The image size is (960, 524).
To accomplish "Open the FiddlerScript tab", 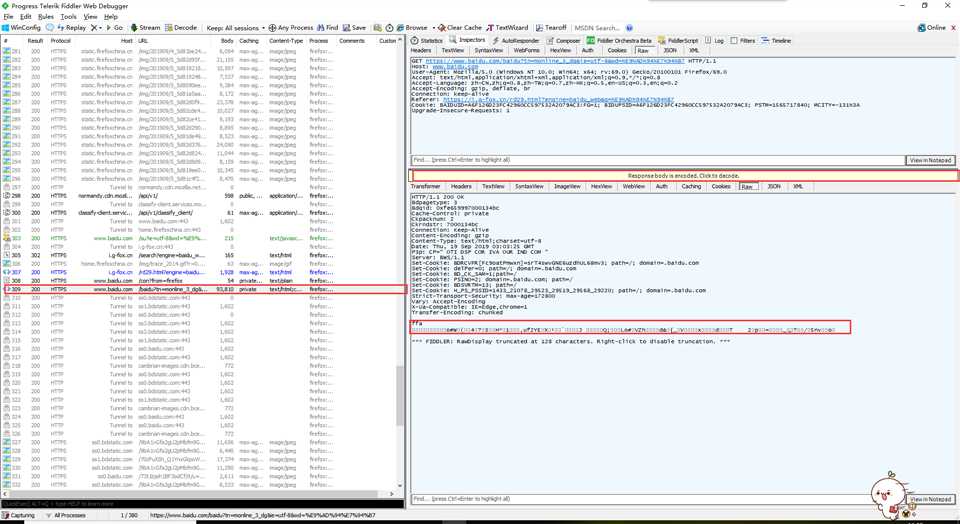I will tap(678, 40).
